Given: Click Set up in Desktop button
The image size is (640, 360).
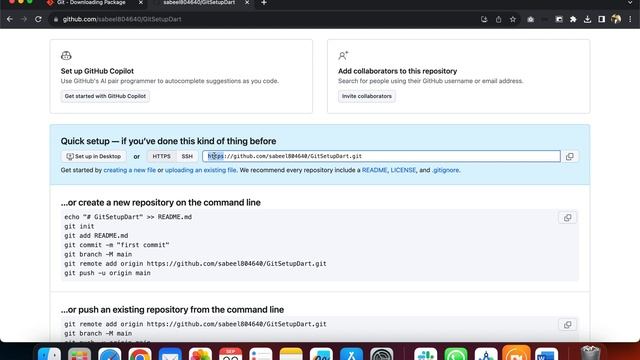Looking at the screenshot, I should click(x=94, y=156).
